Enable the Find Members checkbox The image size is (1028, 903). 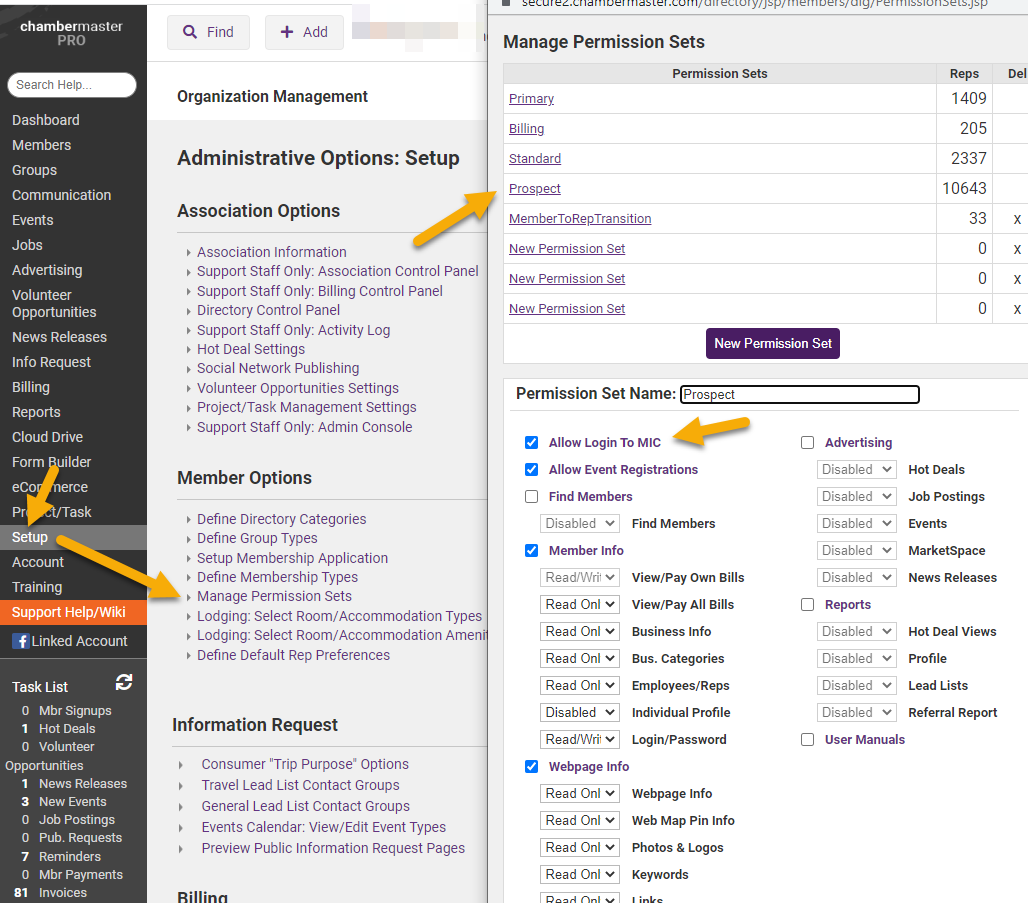point(532,497)
